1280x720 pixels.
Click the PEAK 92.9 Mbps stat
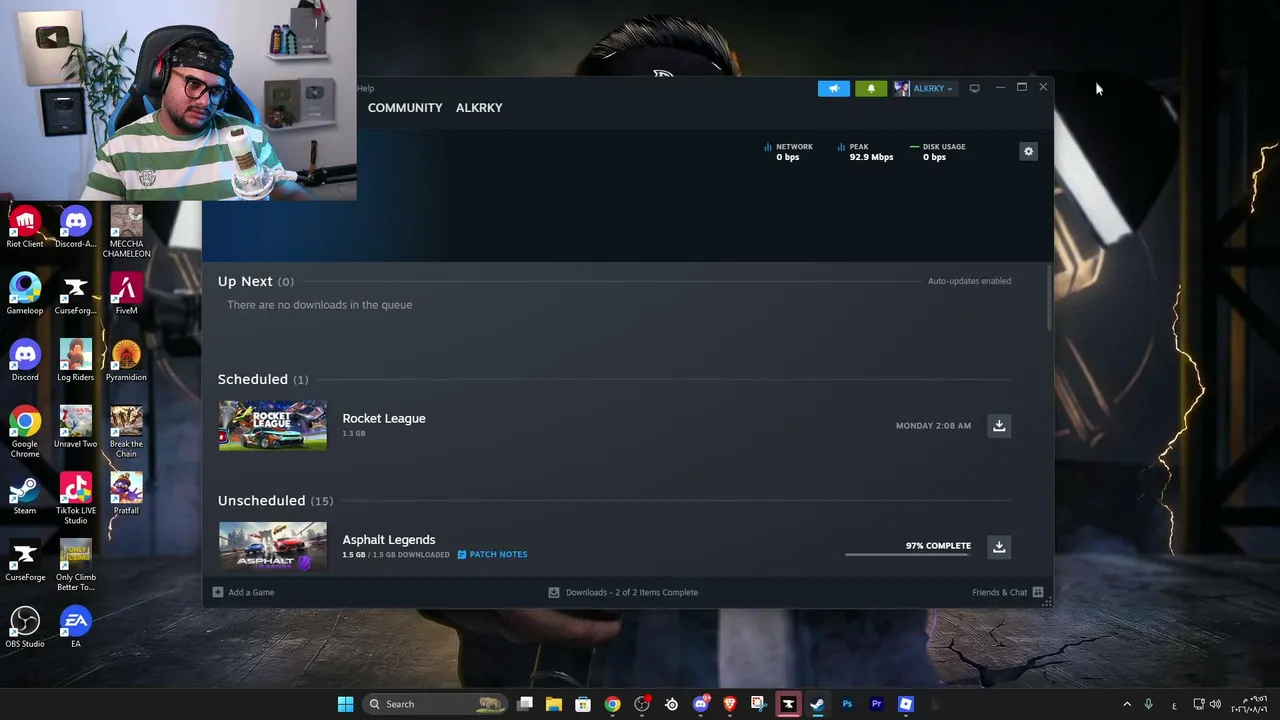point(865,152)
